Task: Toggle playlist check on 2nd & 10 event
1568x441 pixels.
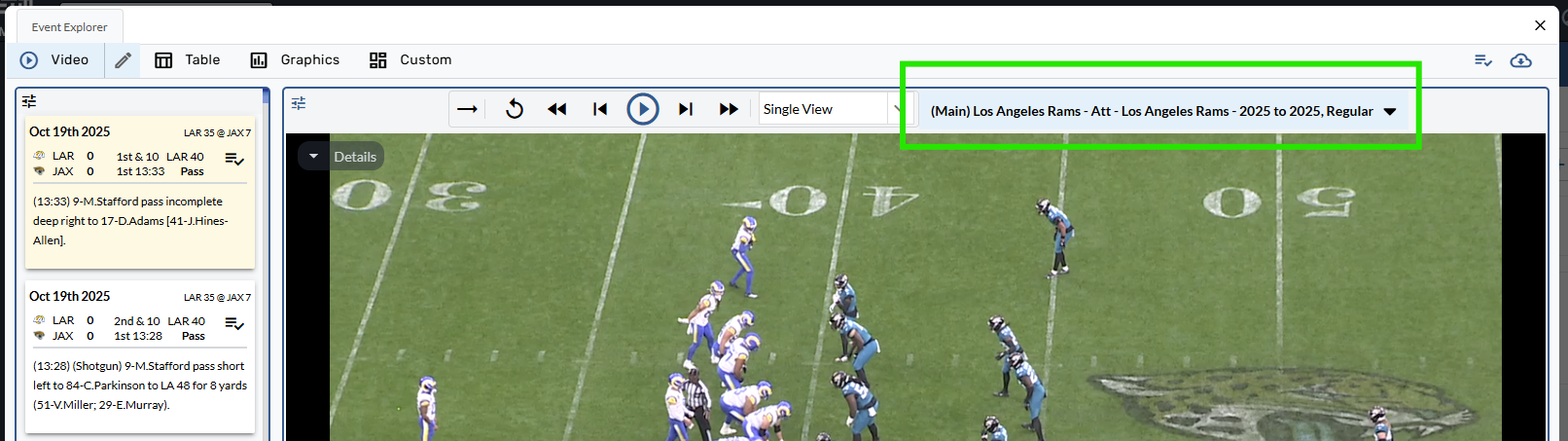Action: point(234,324)
